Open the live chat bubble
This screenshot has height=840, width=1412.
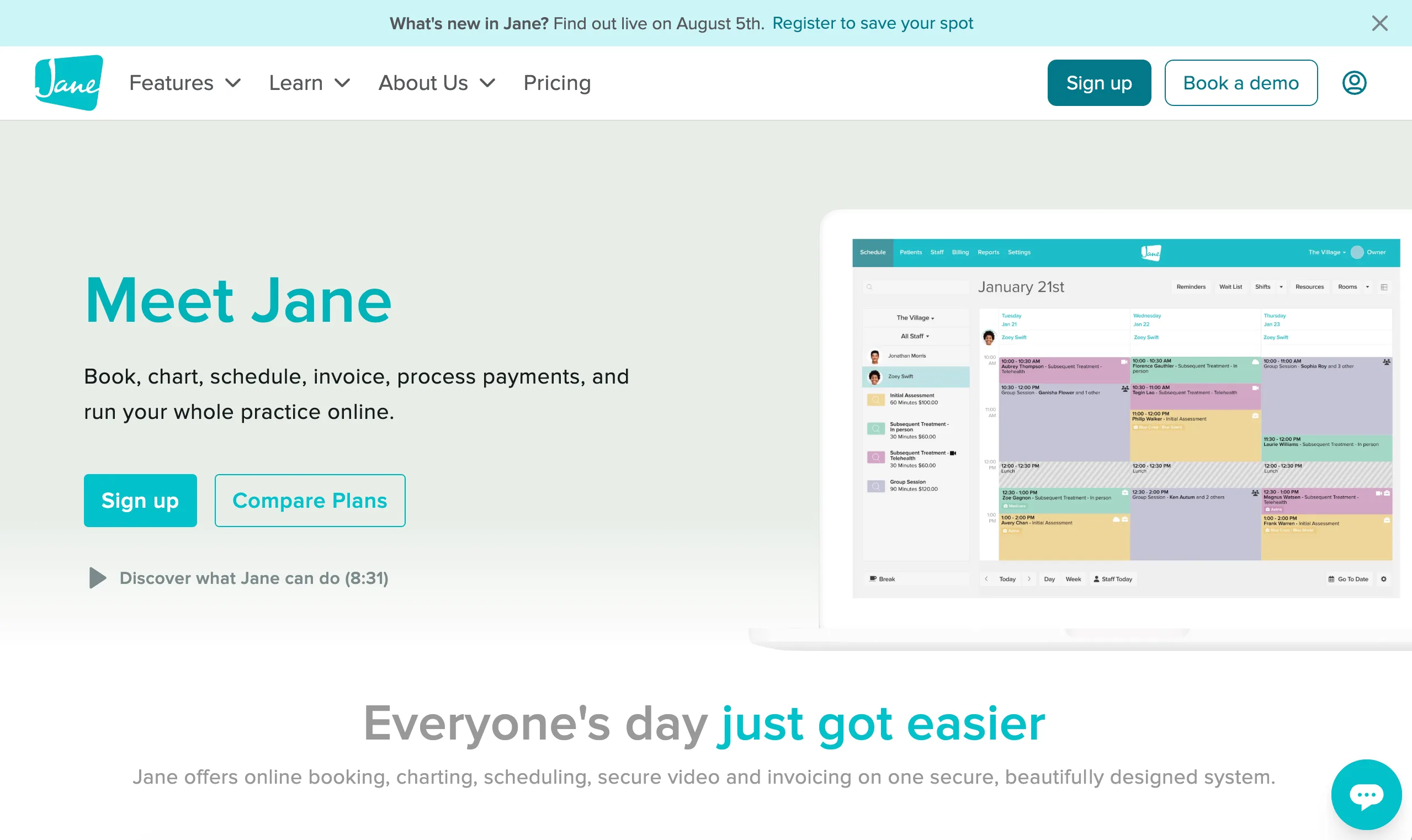1366,795
